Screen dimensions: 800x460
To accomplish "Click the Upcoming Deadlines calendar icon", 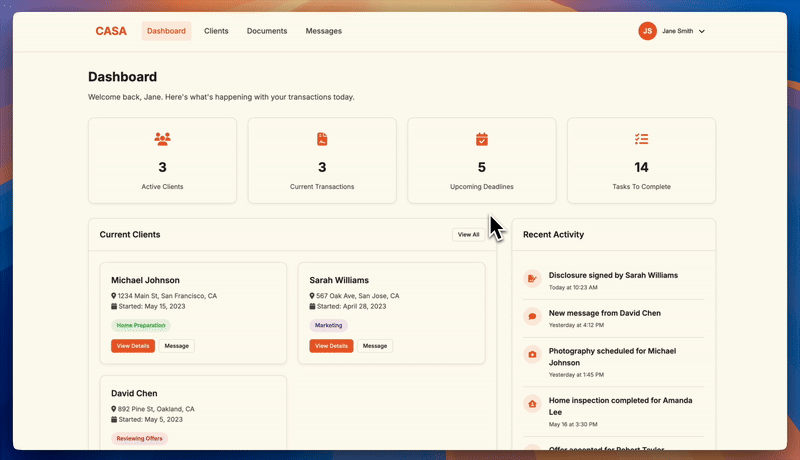I will (482, 139).
